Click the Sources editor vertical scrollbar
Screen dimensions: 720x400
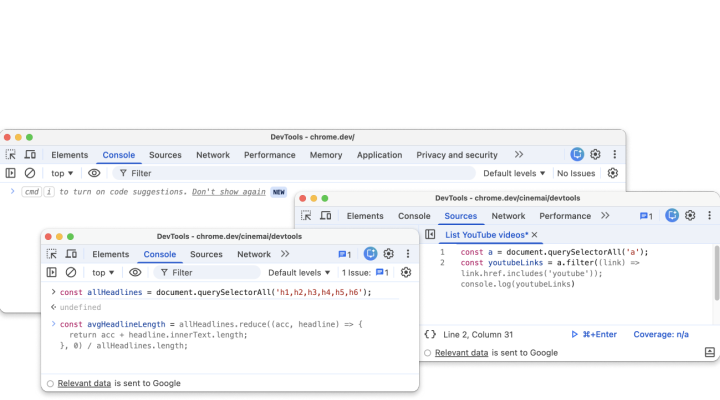click(x=717, y=273)
